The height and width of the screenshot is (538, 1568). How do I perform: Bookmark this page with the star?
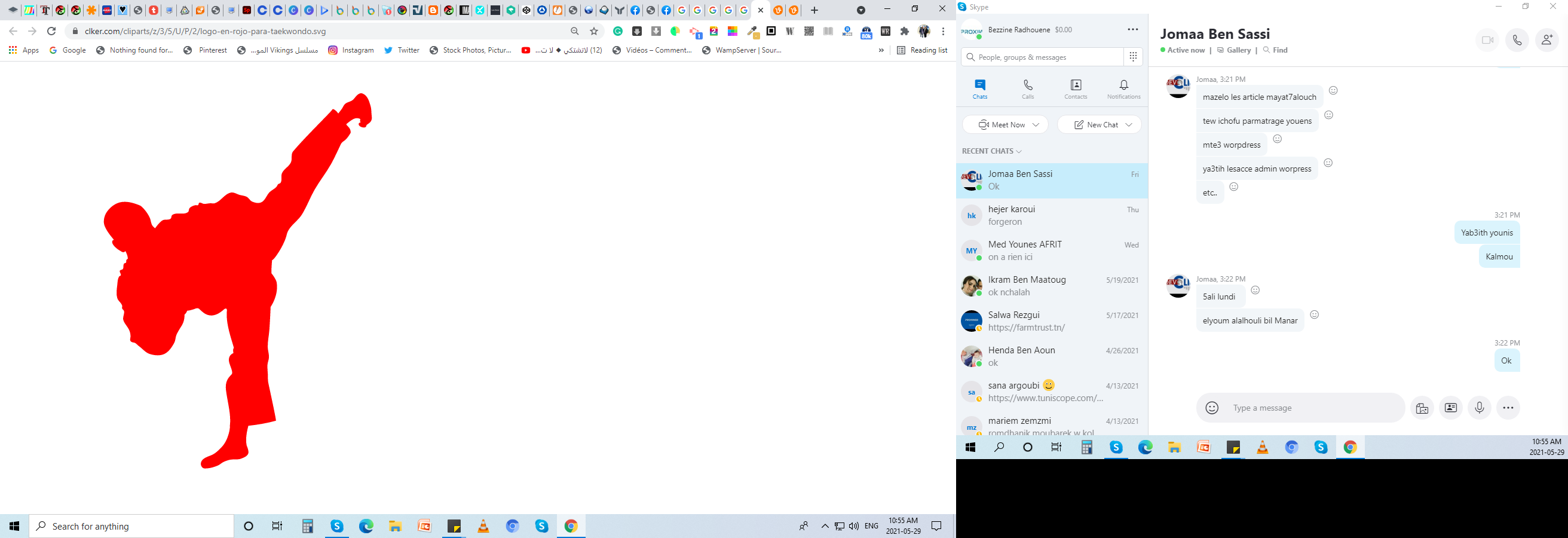(x=594, y=31)
